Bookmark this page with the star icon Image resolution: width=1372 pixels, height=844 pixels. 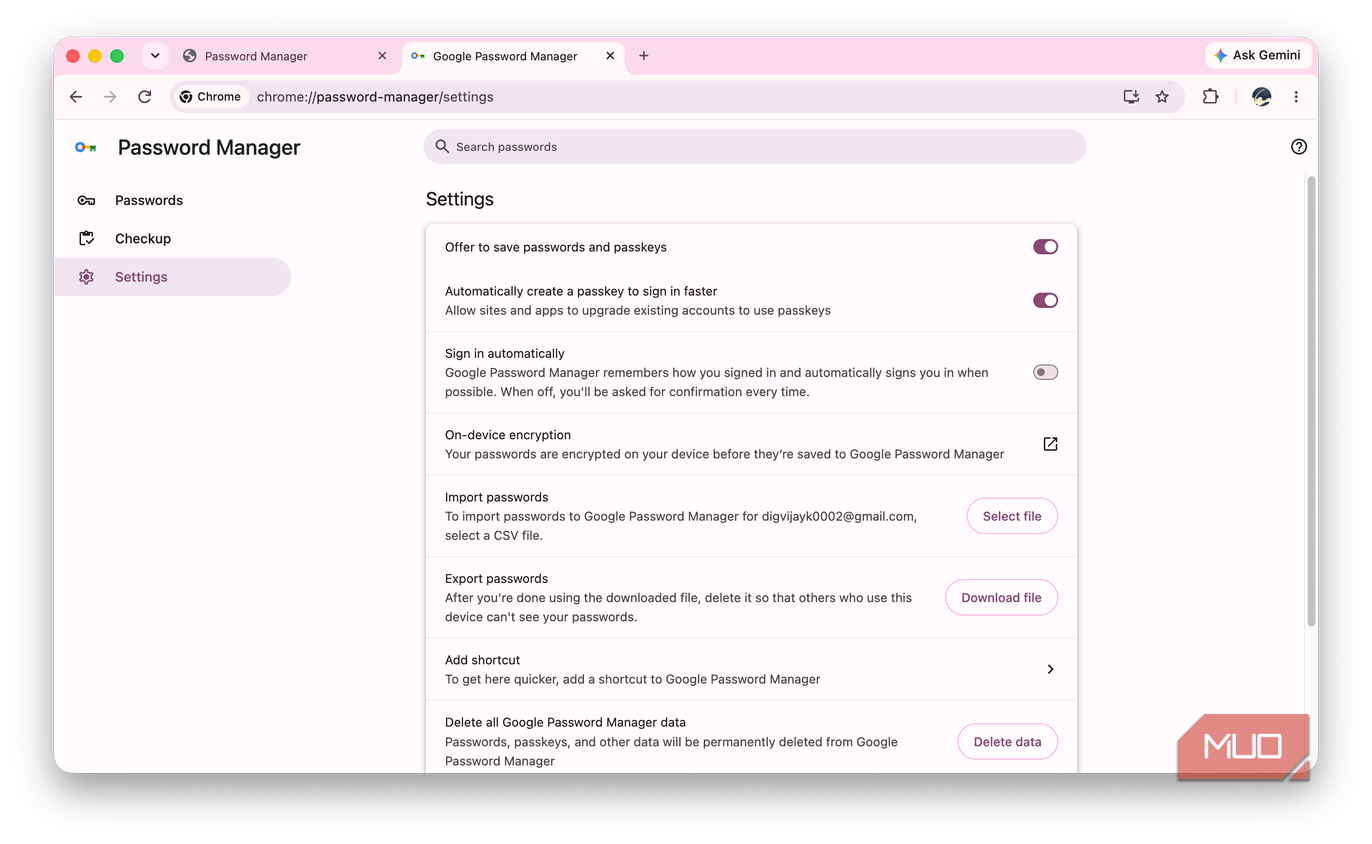tap(1162, 97)
